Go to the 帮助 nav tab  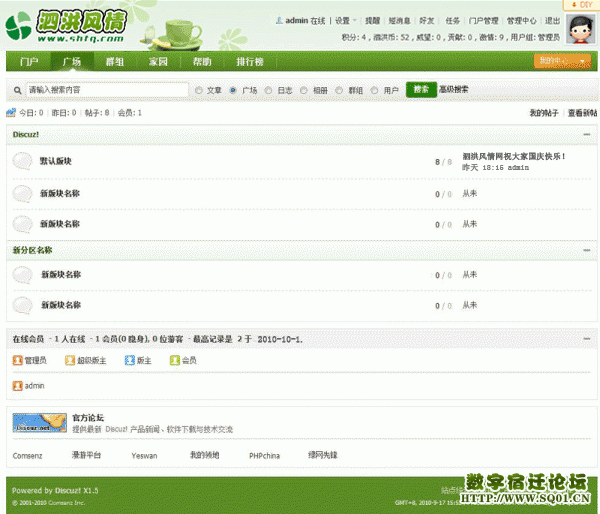[202, 62]
